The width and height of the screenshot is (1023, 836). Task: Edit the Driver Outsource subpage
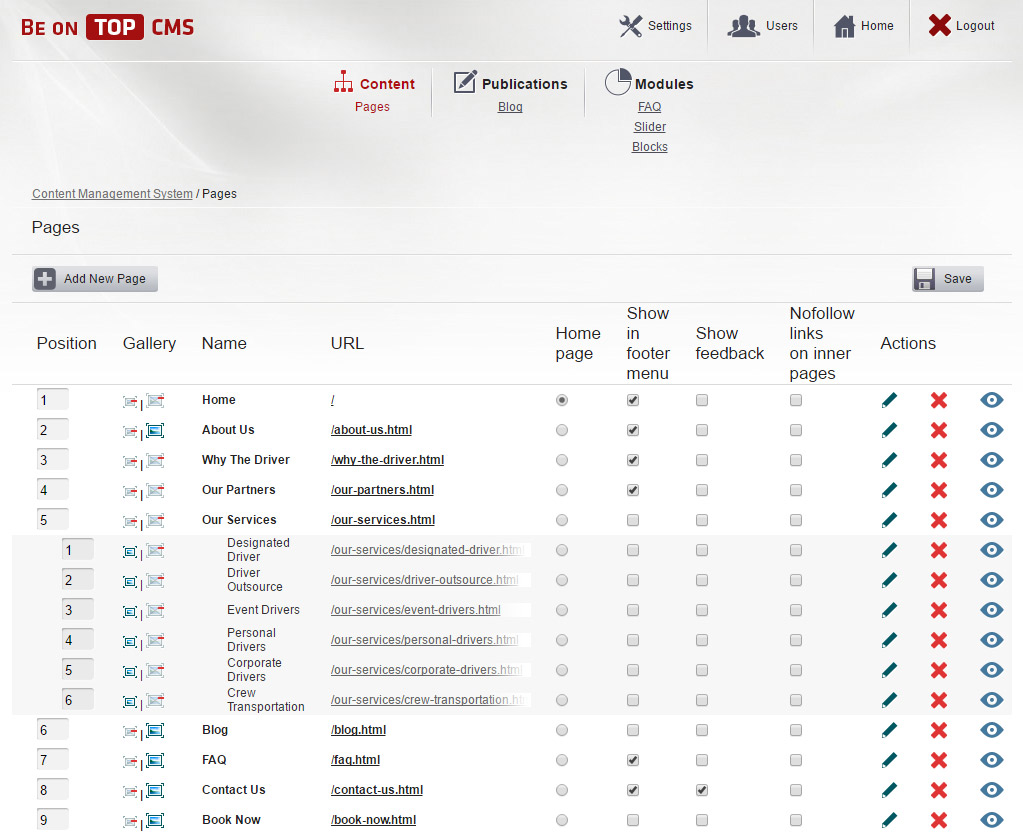point(889,580)
